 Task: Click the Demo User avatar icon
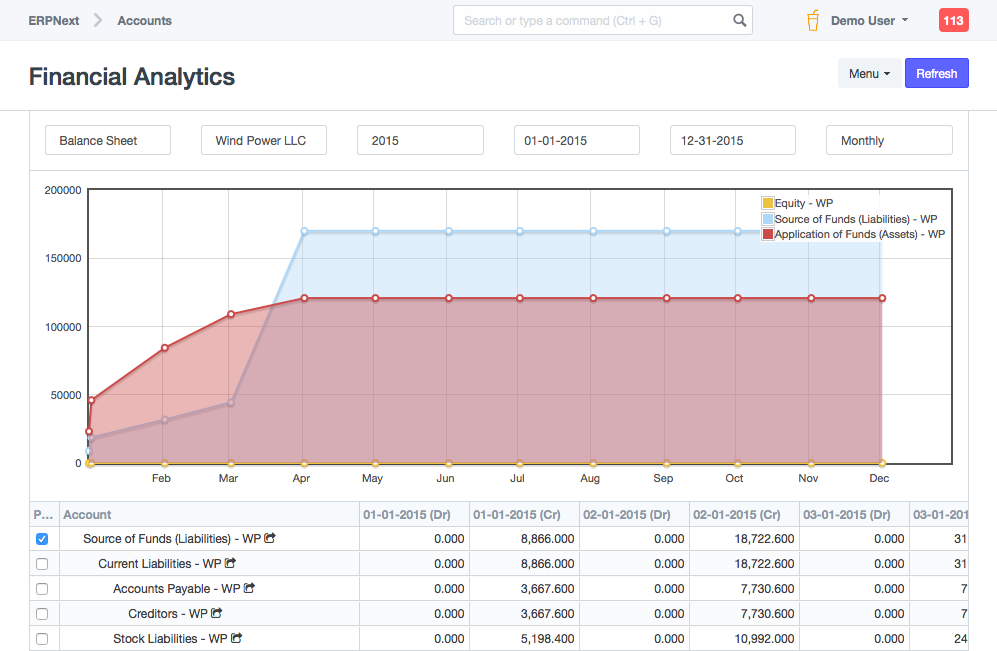point(813,20)
